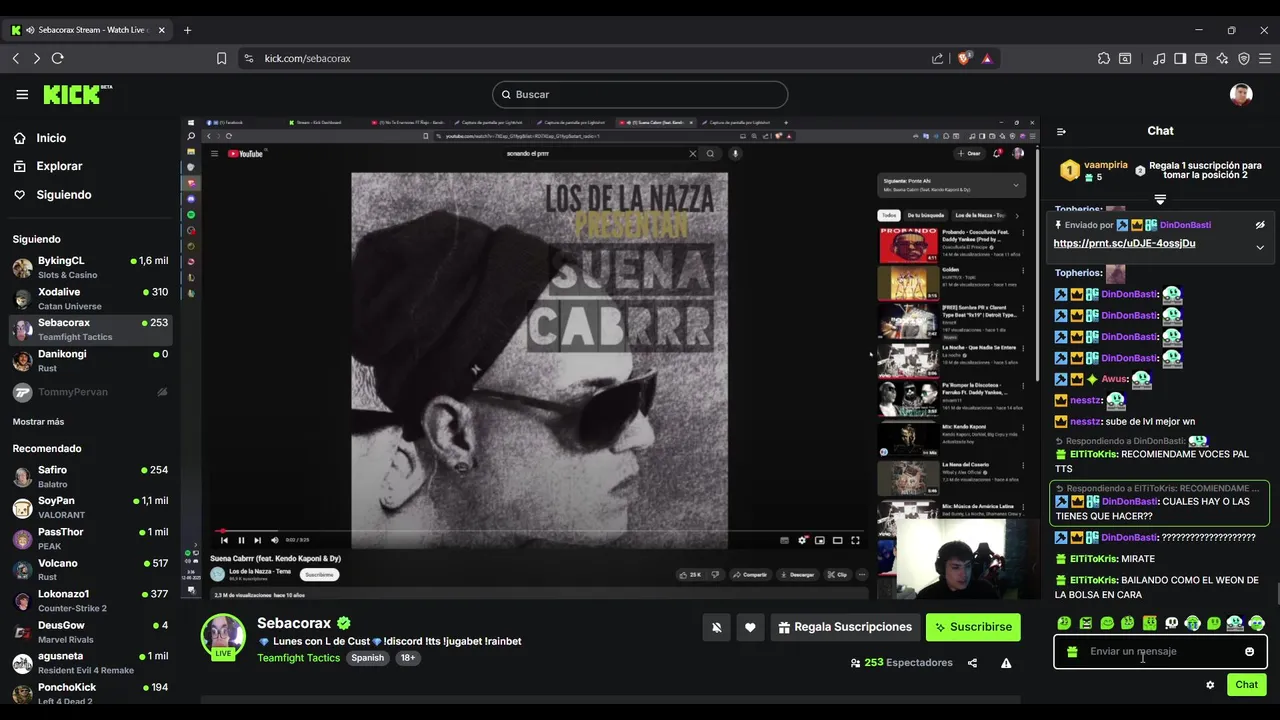Viewport: 1280px width, 720px height.
Task: Follow channel with the heart button
Action: 750,627
